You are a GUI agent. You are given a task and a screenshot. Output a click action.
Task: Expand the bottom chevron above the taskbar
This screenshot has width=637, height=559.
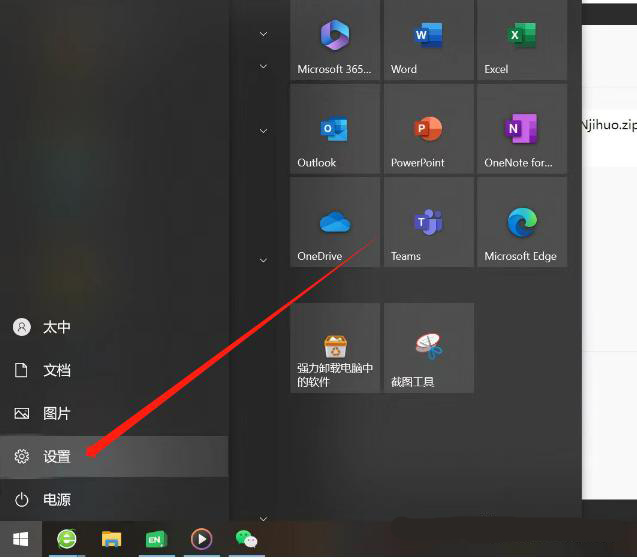(x=263, y=518)
